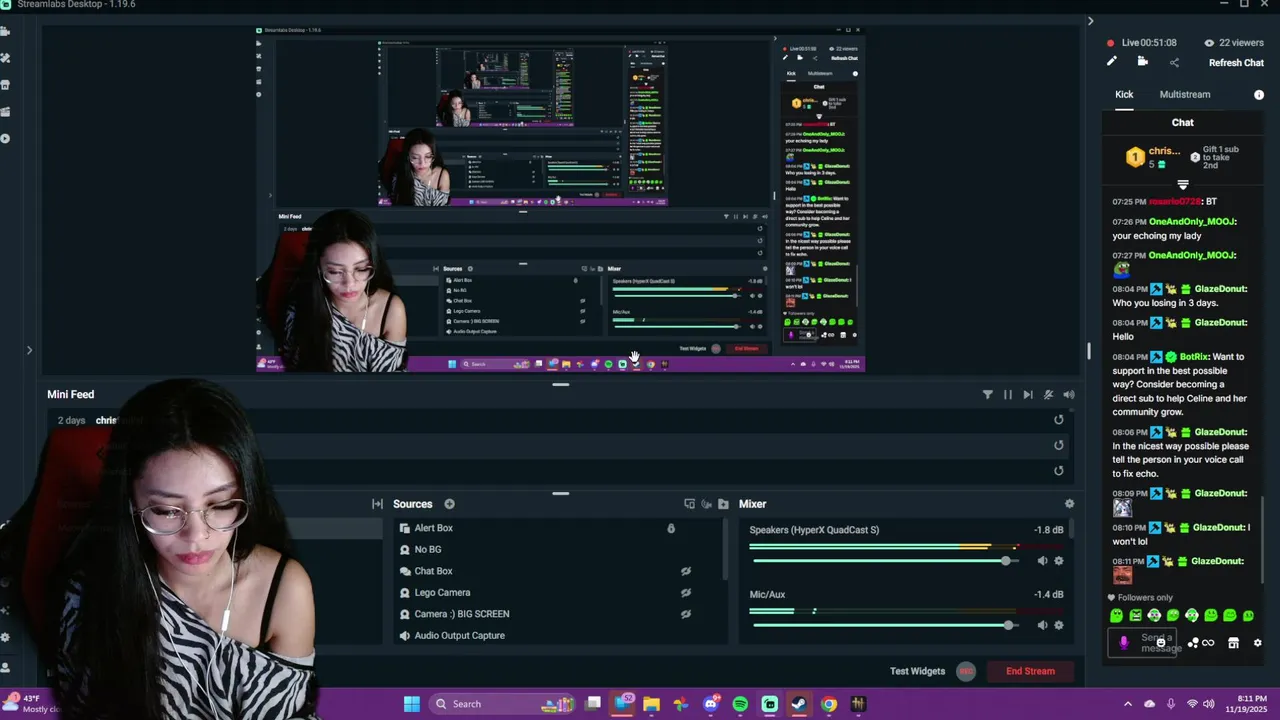
Task: Mute the Mic/Aux channel
Action: [x=1042, y=625]
